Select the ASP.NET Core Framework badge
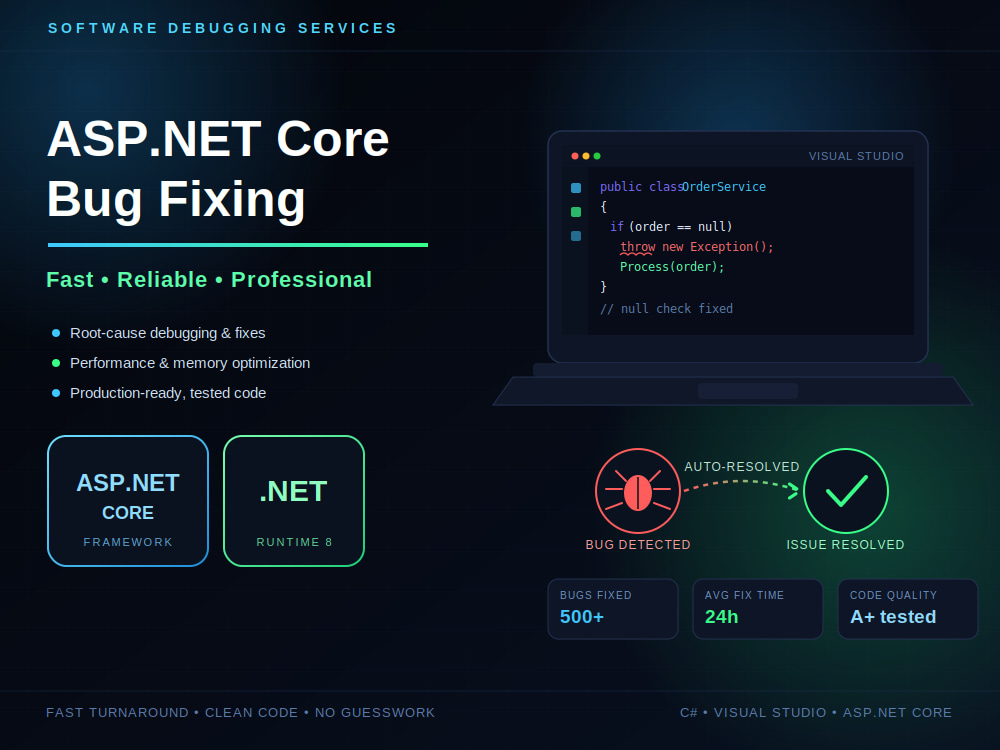Image resolution: width=1000 pixels, height=750 pixels. click(x=128, y=501)
